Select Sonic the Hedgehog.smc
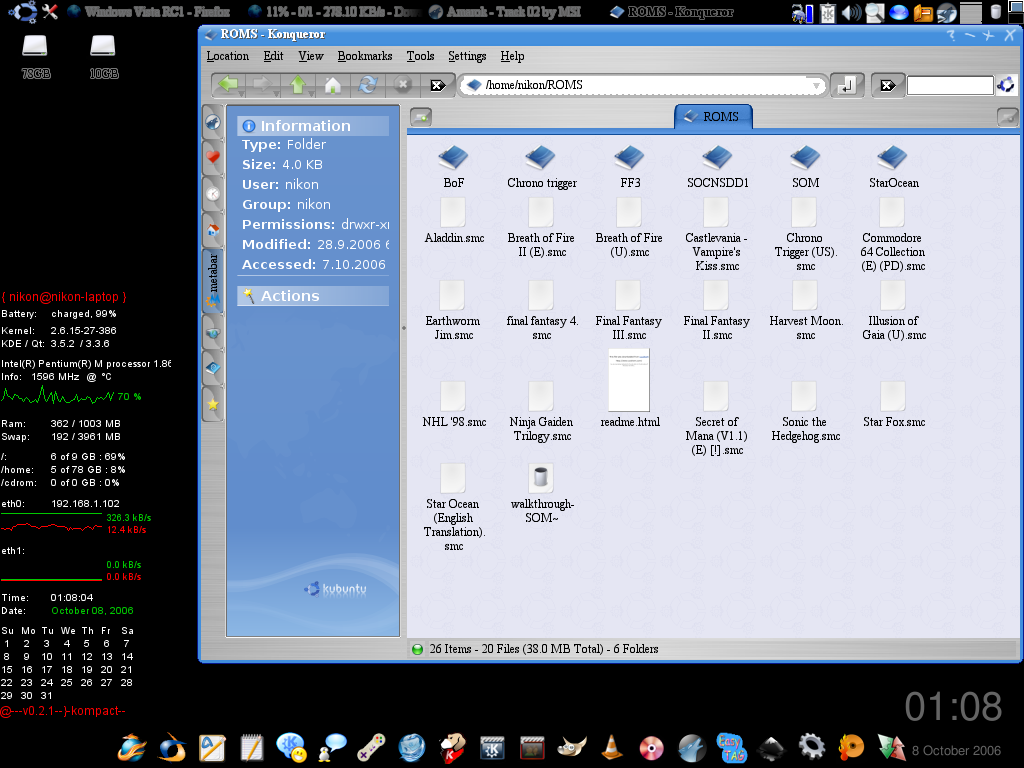 [805, 413]
